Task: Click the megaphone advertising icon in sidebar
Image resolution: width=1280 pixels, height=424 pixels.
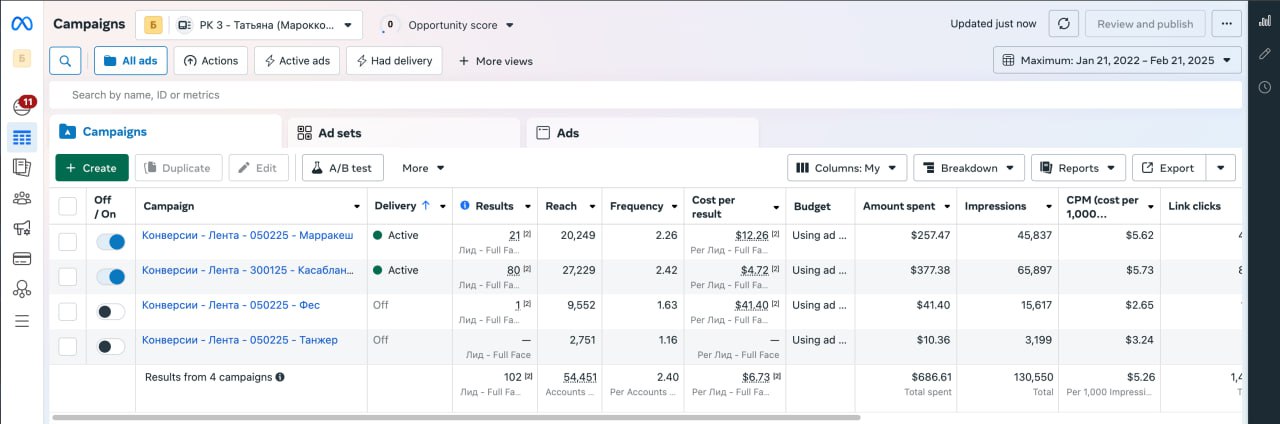Action: pyautogui.click(x=22, y=228)
